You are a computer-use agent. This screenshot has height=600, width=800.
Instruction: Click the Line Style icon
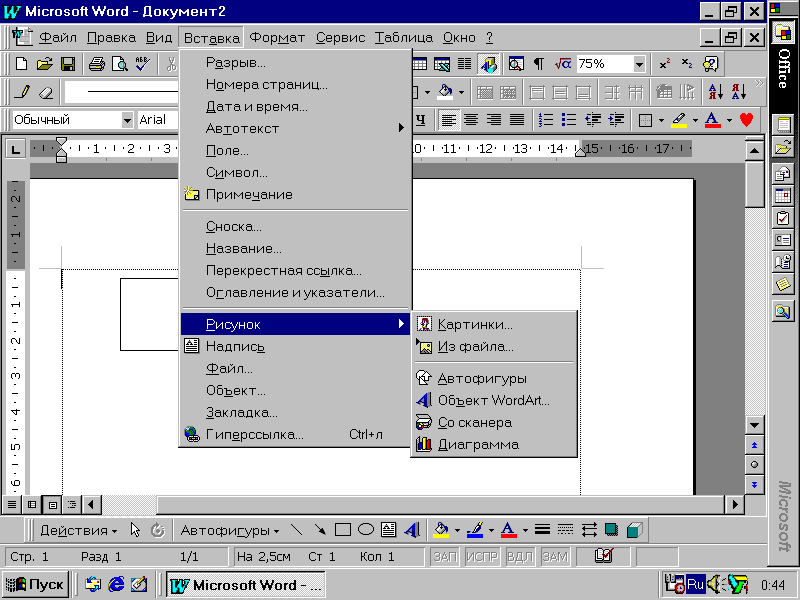click(542, 530)
